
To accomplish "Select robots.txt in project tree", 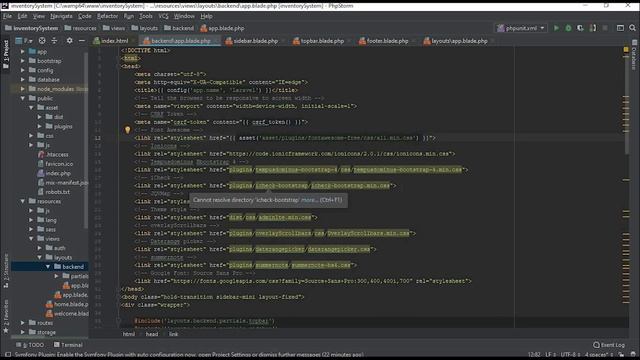I will click(54, 192).
